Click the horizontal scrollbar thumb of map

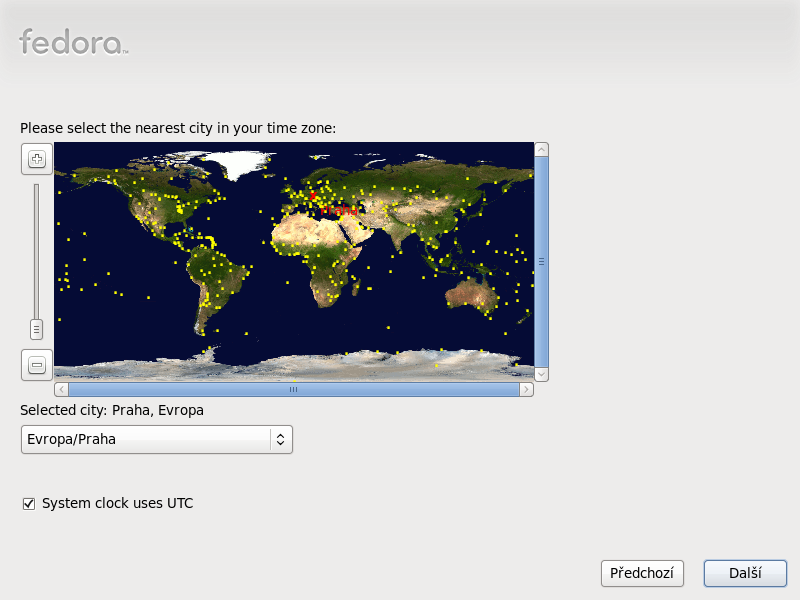294,389
